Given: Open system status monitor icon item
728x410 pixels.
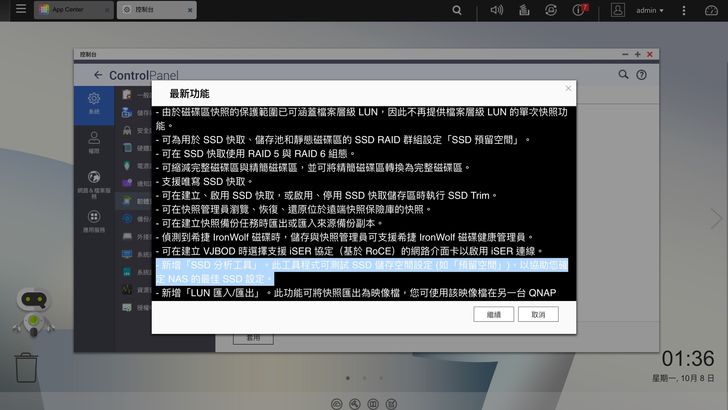Looking at the screenshot, I should click(127, 254).
